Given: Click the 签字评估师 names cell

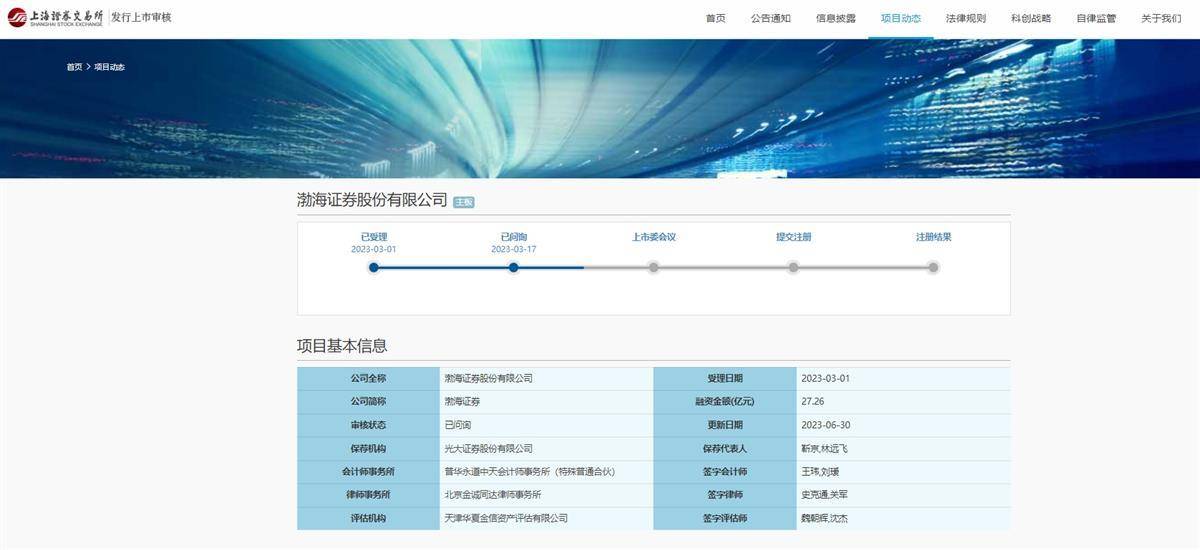Looking at the screenshot, I should pyautogui.click(x=903, y=518).
